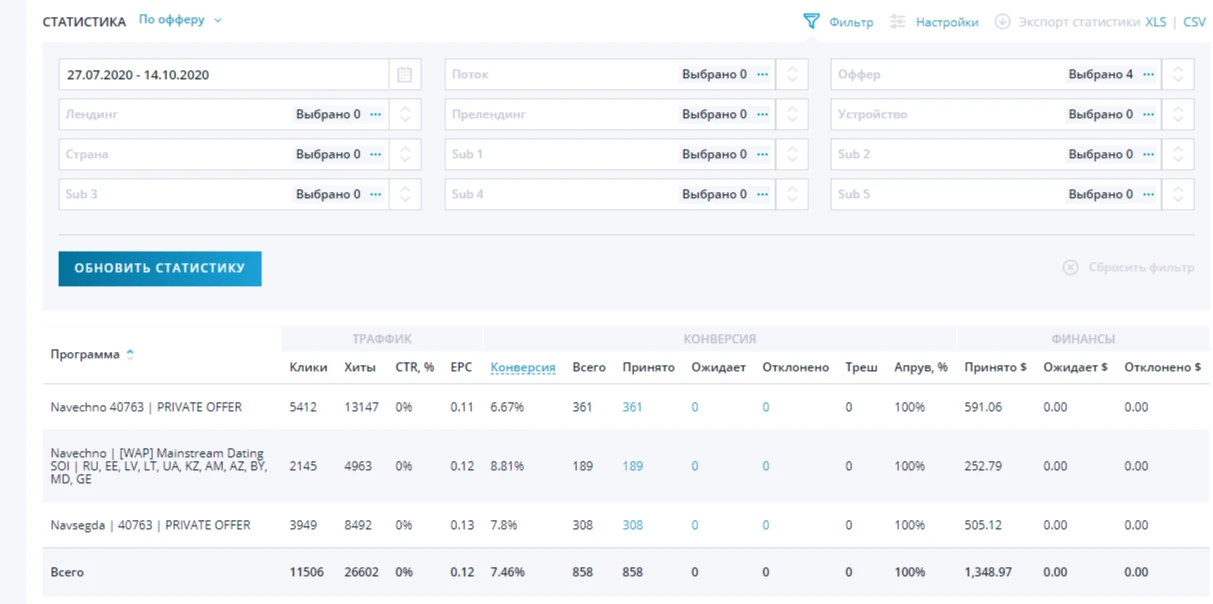
Task: Click the Settings sliders icon
Action: coord(898,21)
